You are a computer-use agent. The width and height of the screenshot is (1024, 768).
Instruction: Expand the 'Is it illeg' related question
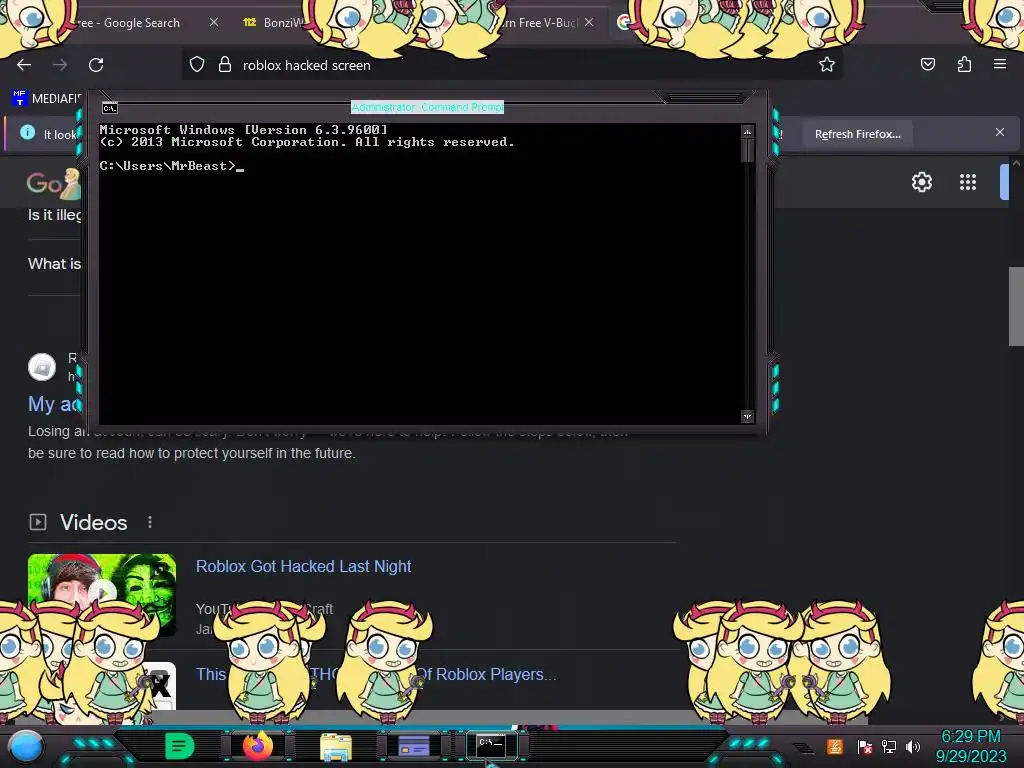[55, 215]
